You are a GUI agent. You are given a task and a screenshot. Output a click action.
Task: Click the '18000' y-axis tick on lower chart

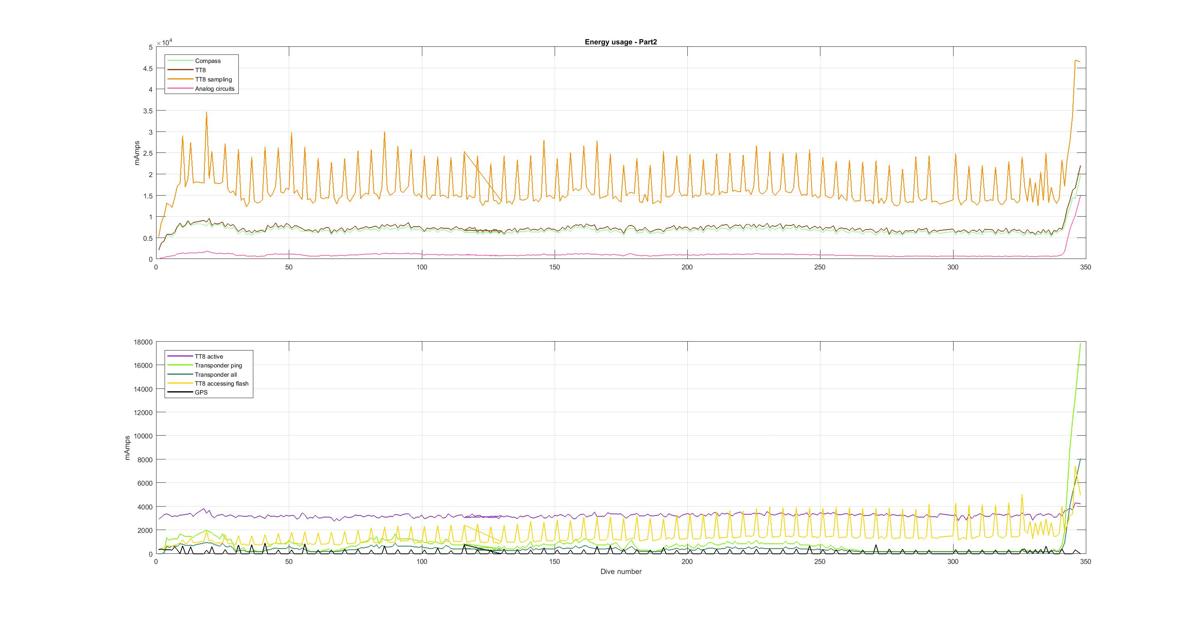tap(142, 342)
